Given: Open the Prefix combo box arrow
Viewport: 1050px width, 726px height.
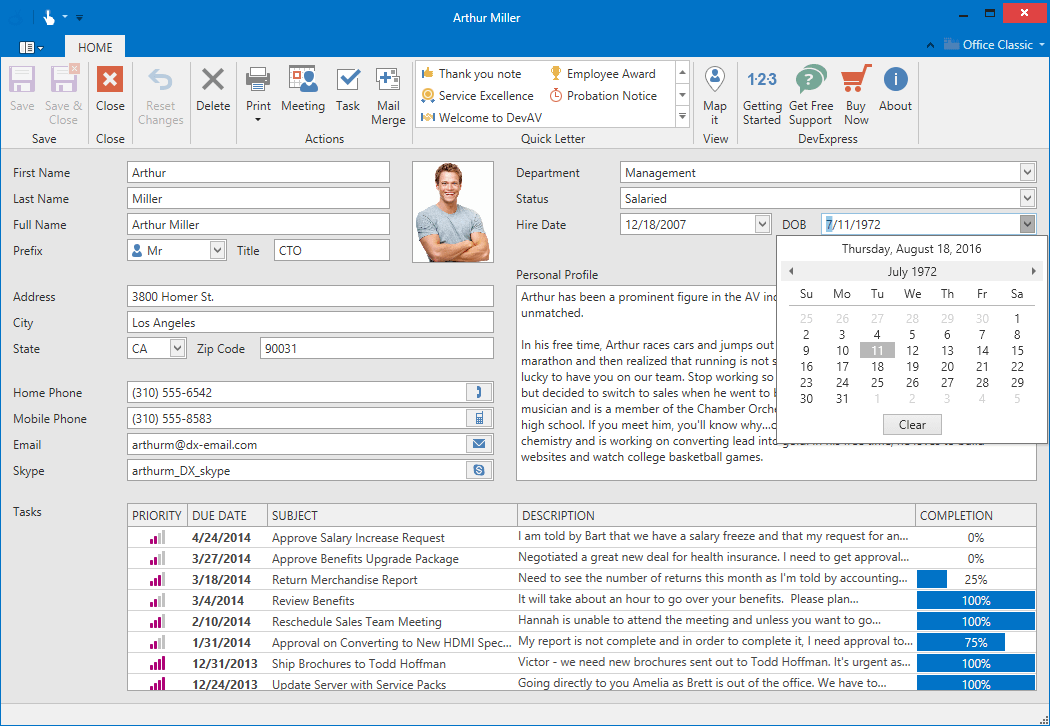Looking at the screenshot, I should click(x=217, y=251).
